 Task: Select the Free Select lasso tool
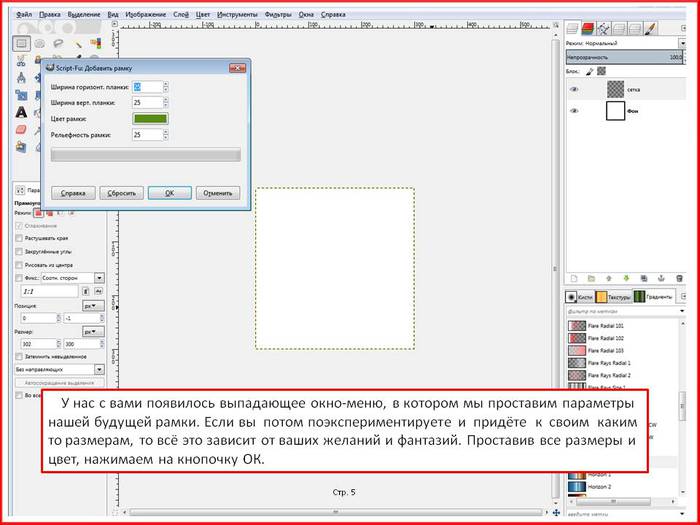tap(58, 43)
